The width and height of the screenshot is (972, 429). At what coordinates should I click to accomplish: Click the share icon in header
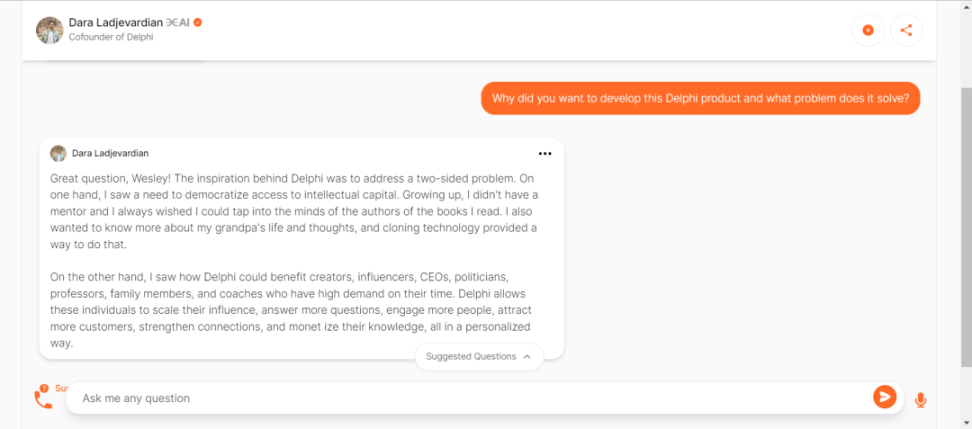906,30
